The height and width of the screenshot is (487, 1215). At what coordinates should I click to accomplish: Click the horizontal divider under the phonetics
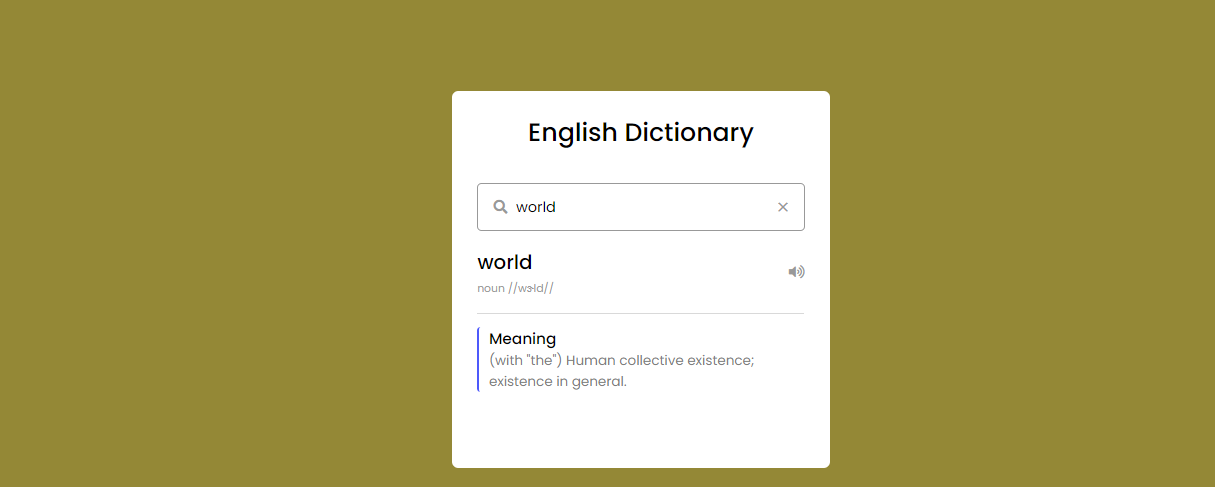(640, 313)
